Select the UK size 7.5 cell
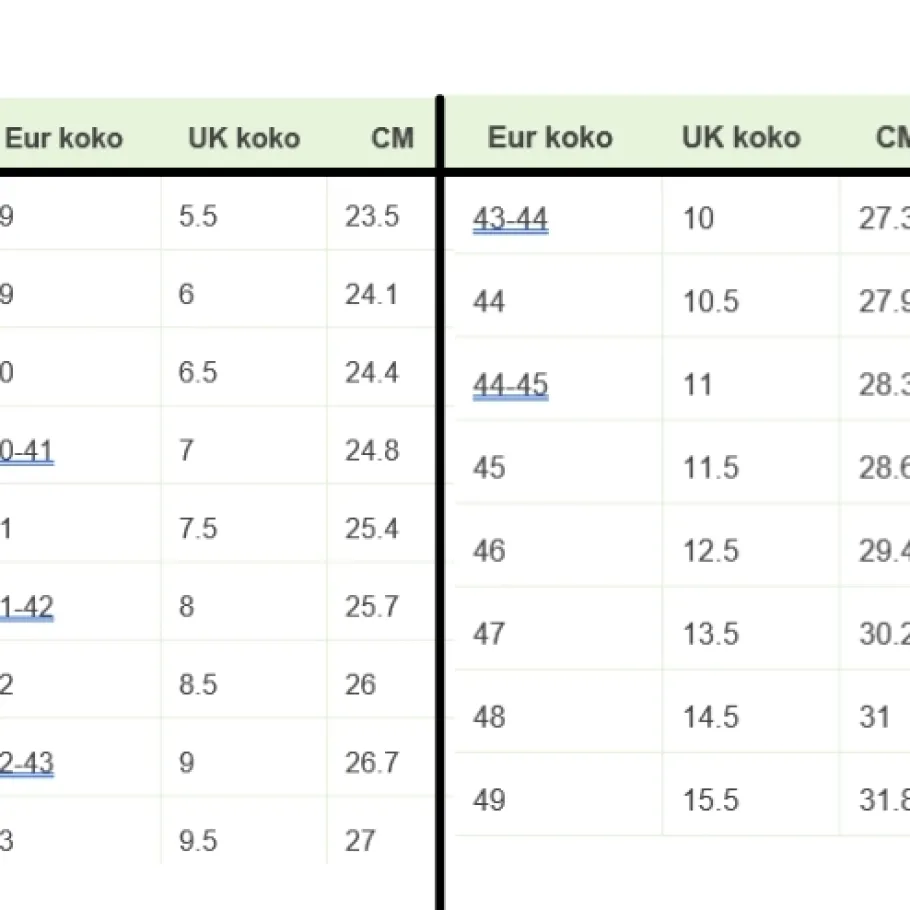The image size is (910, 910). 198,528
